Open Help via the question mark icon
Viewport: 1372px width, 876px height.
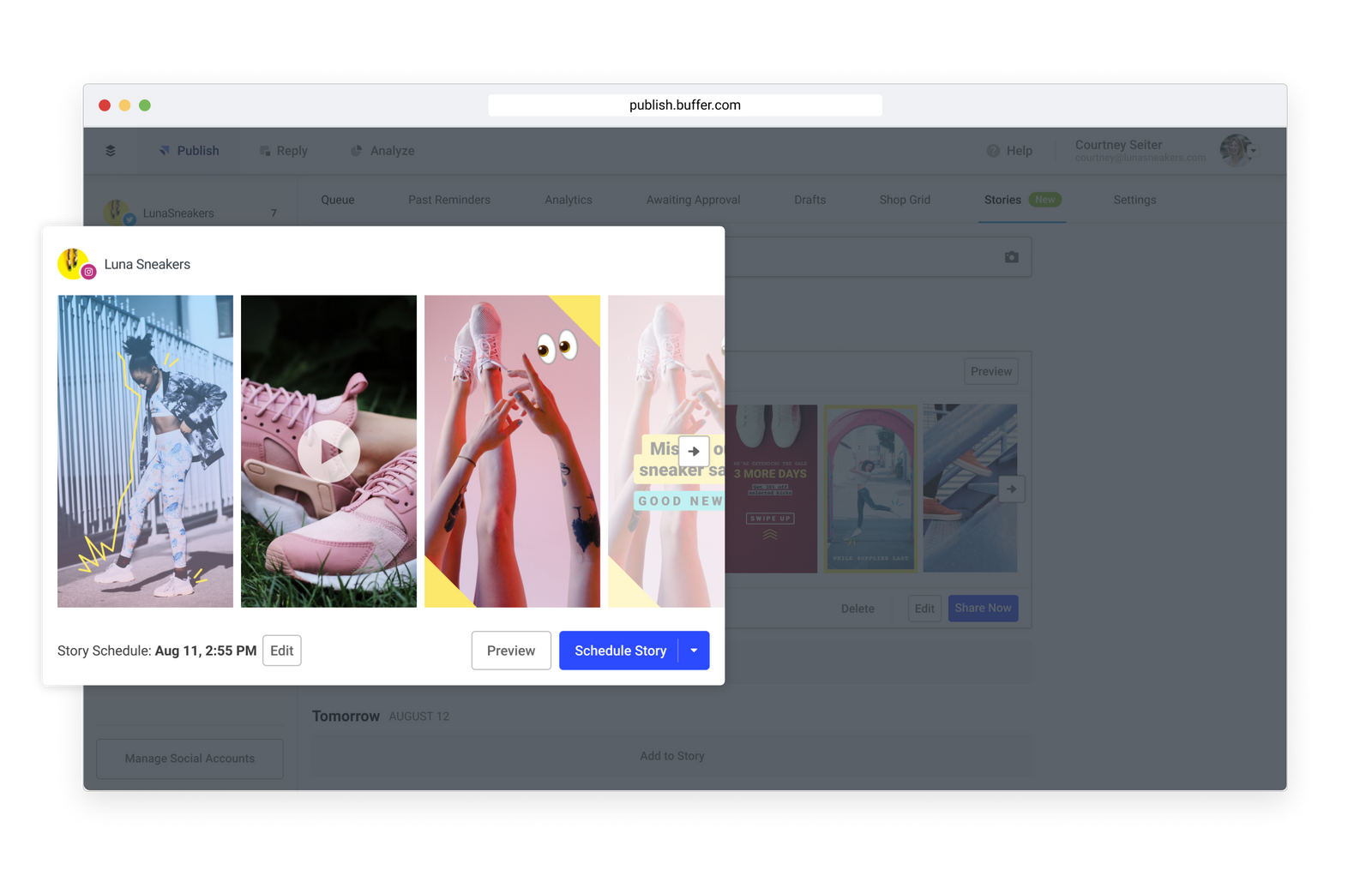(x=993, y=151)
